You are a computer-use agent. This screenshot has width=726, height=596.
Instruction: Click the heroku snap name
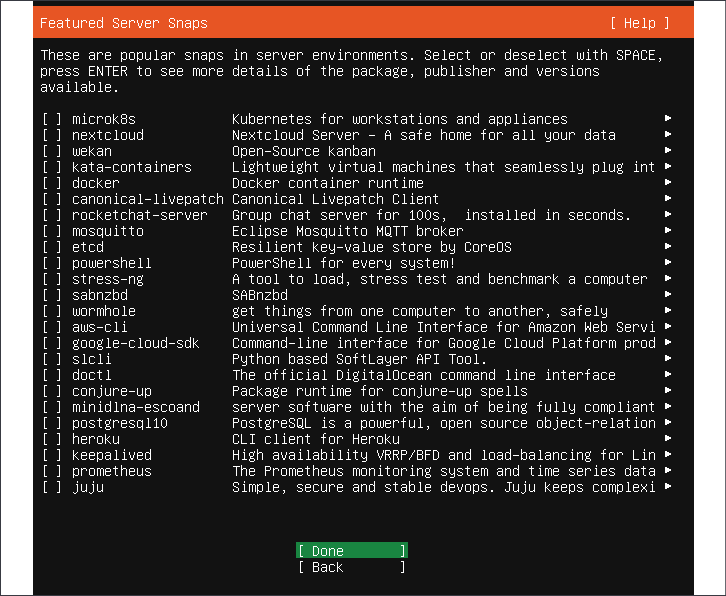[96, 439]
